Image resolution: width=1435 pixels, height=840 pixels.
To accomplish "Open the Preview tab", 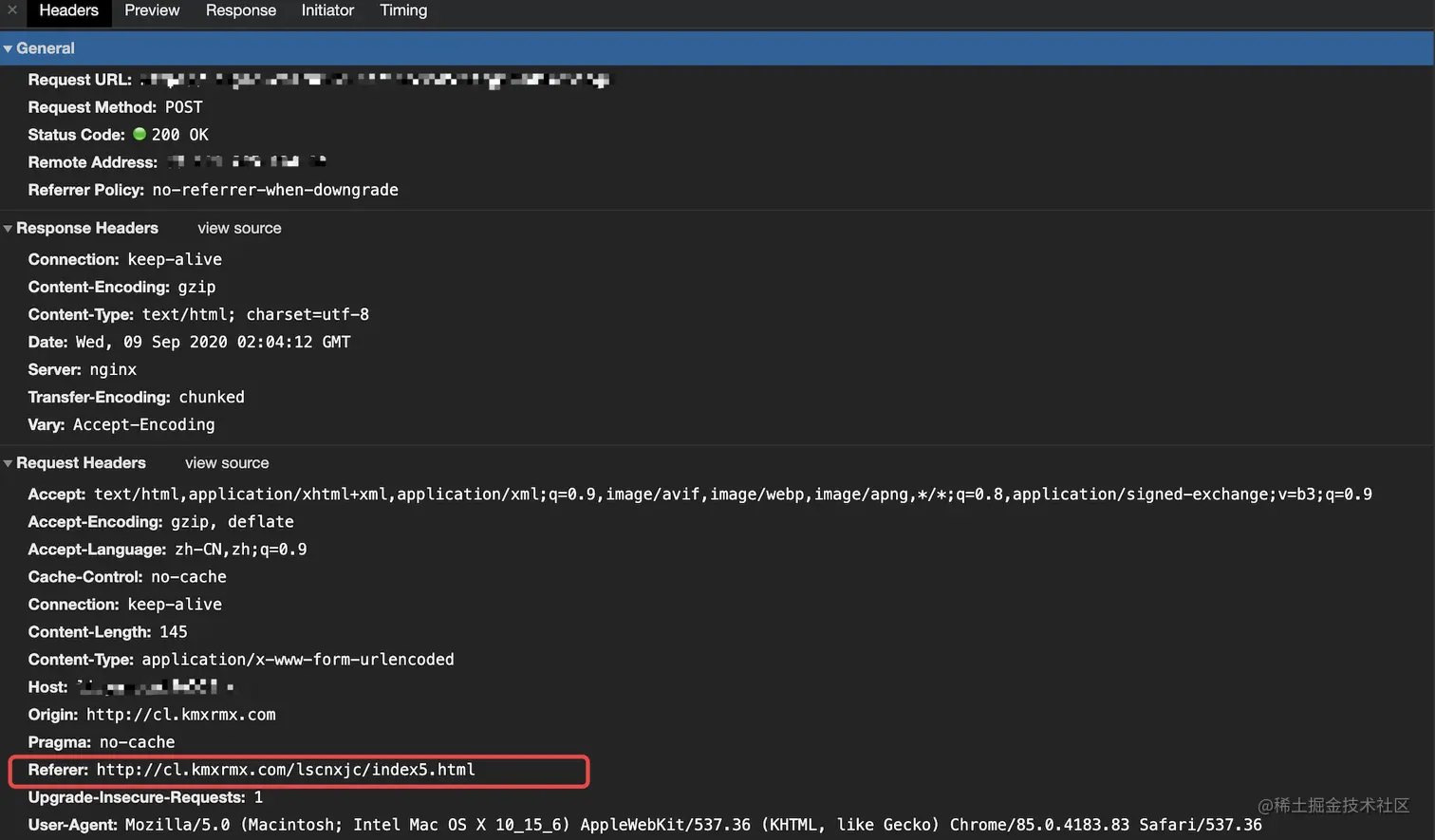I will pyautogui.click(x=152, y=10).
